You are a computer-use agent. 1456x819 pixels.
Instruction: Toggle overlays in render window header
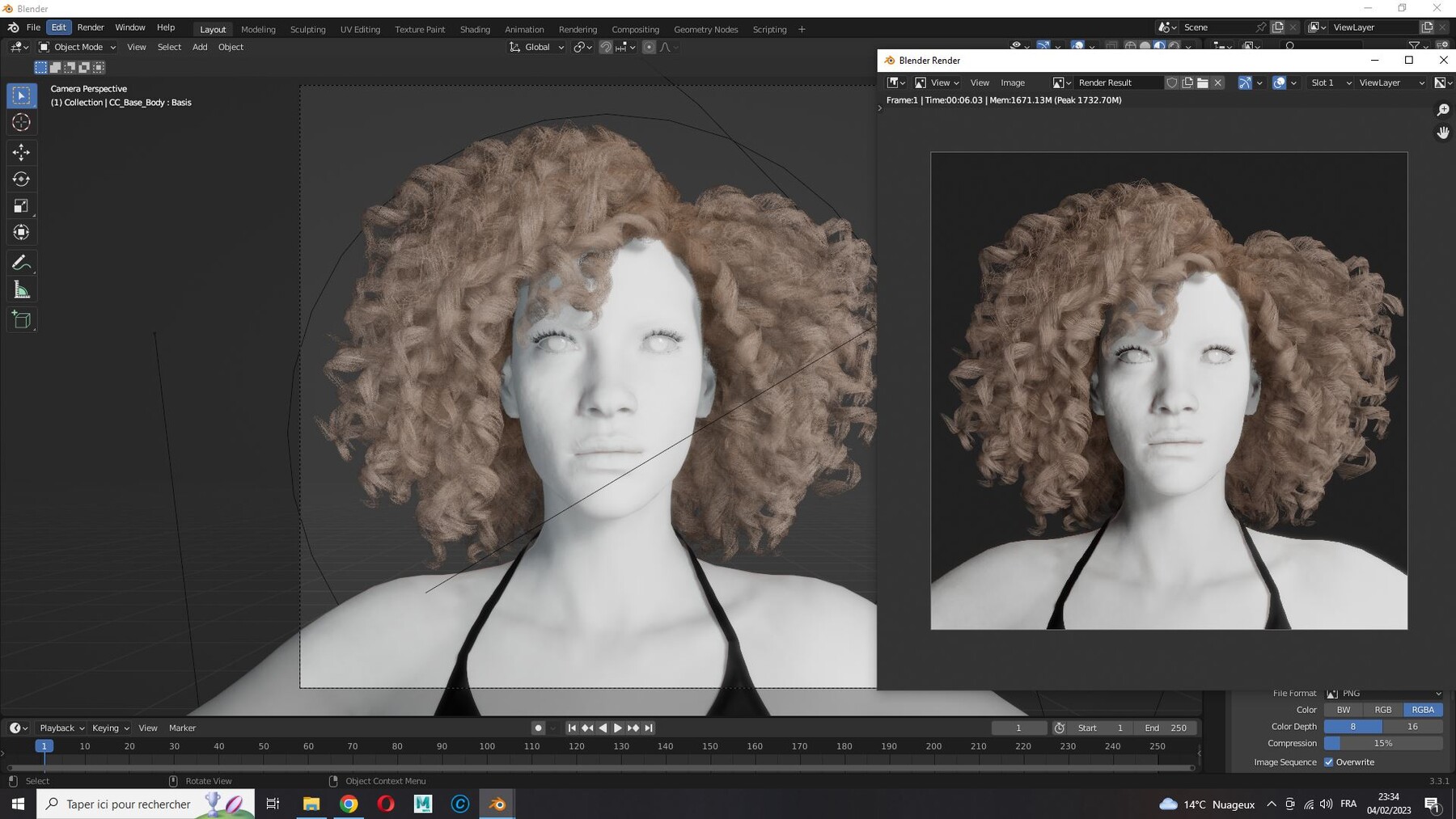point(1279,82)
